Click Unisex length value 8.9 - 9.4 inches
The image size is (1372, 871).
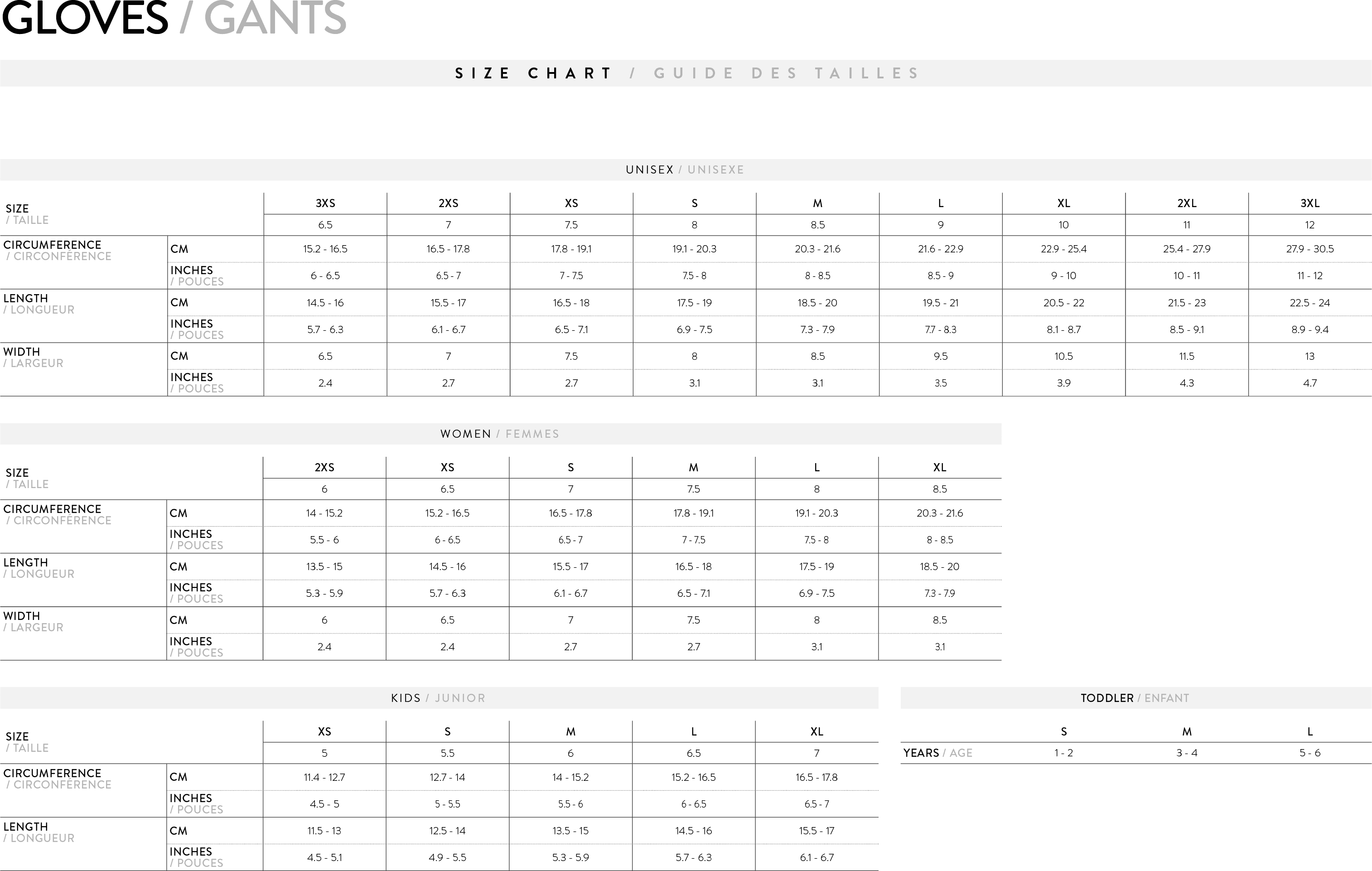(1309, 329)
